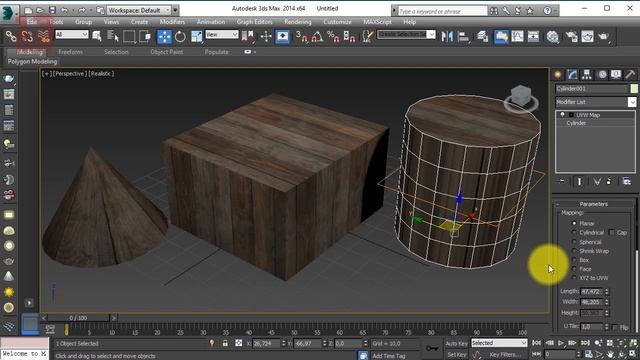Open the key filter Selected dropdown

(499, 343)
